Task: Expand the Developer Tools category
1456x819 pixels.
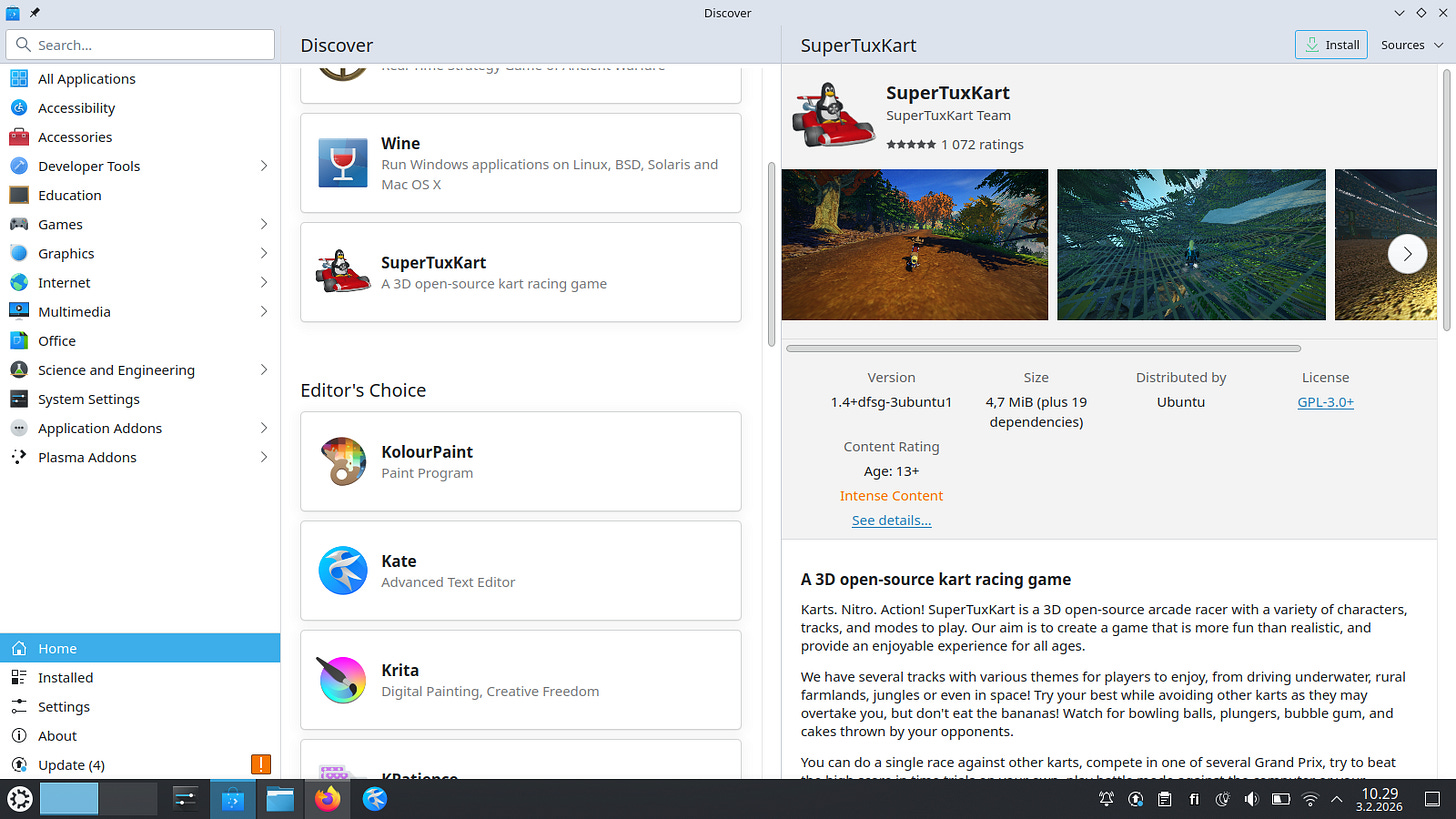Action: pos(19,166)
